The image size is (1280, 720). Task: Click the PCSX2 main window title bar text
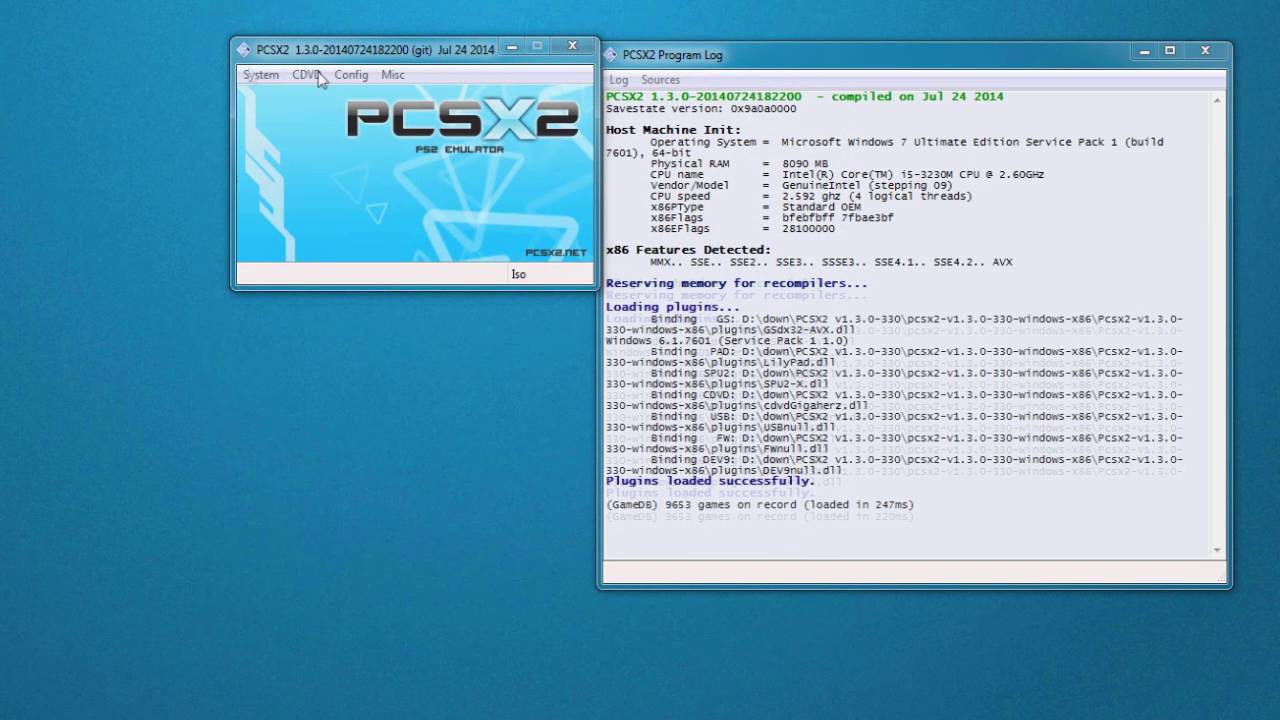(375, 49)
